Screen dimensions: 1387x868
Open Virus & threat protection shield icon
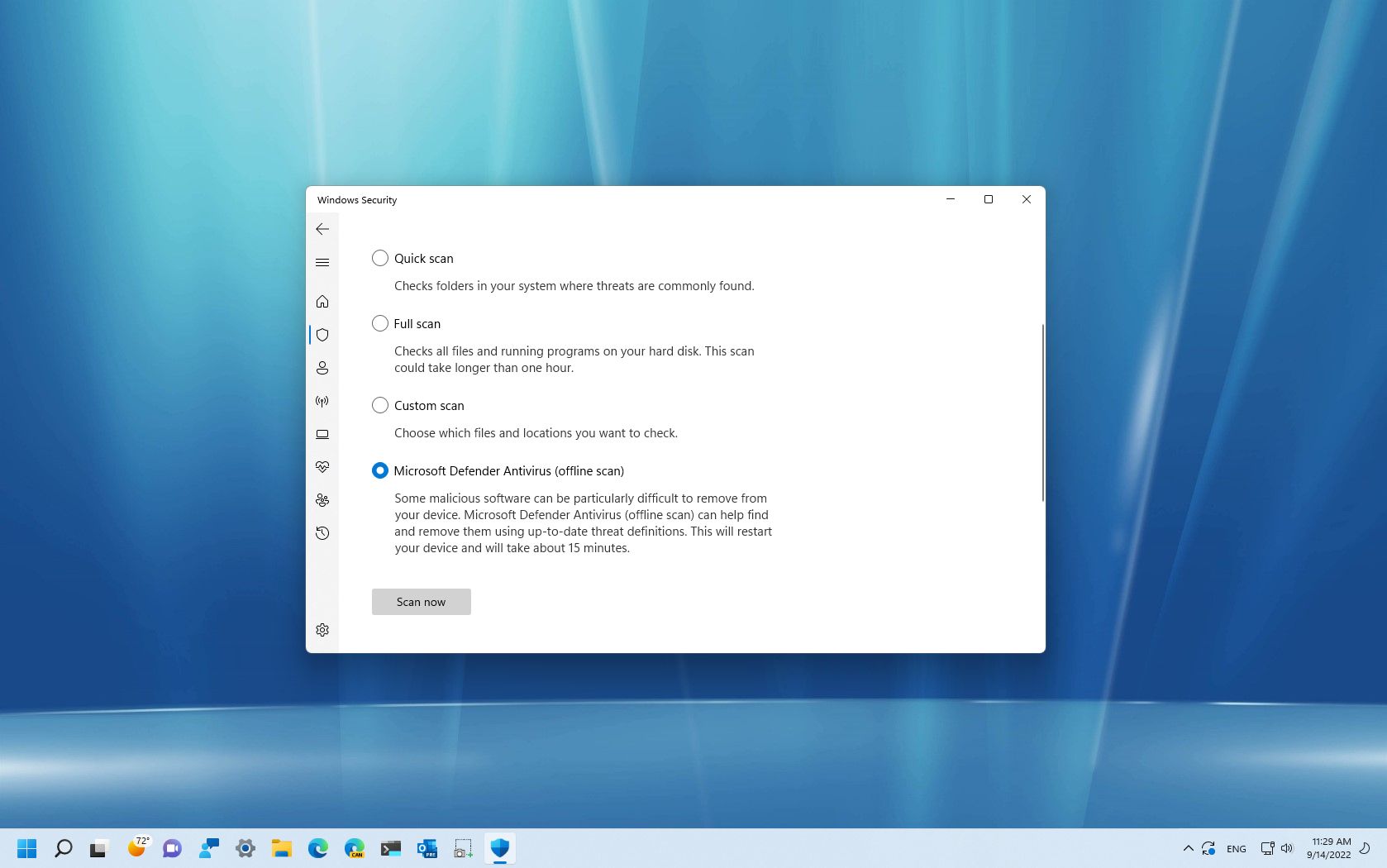(322, 335)
